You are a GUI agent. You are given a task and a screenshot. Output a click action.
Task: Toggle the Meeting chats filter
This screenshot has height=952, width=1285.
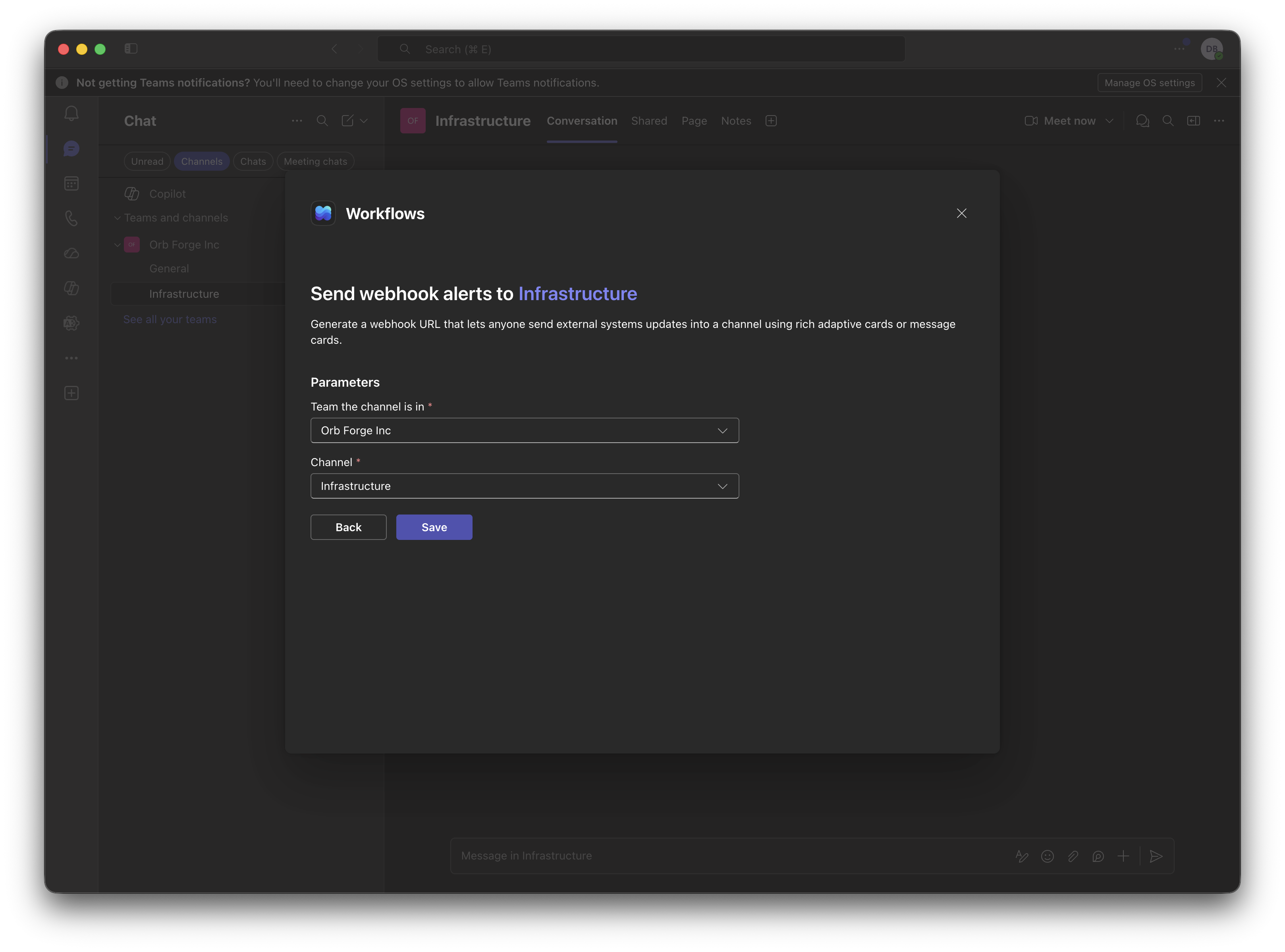pos(315,161)
